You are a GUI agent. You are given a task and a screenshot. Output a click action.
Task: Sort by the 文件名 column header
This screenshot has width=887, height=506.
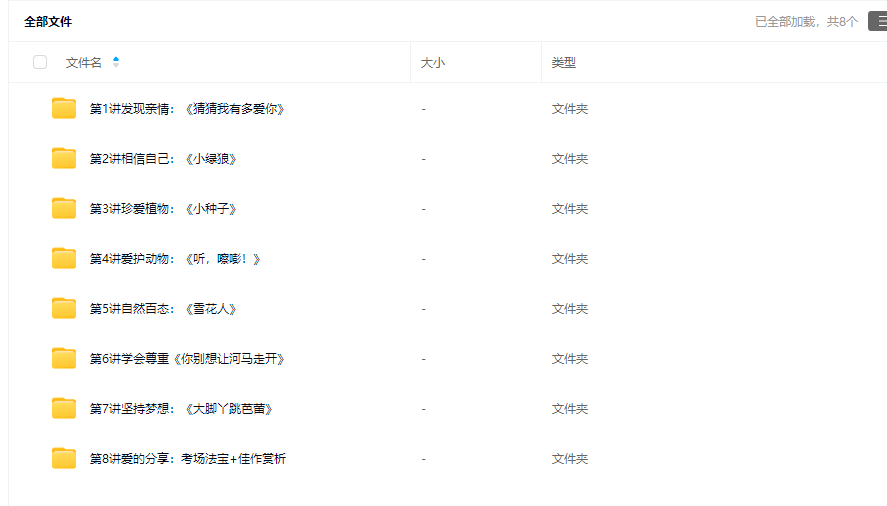(x=84, y=63)
